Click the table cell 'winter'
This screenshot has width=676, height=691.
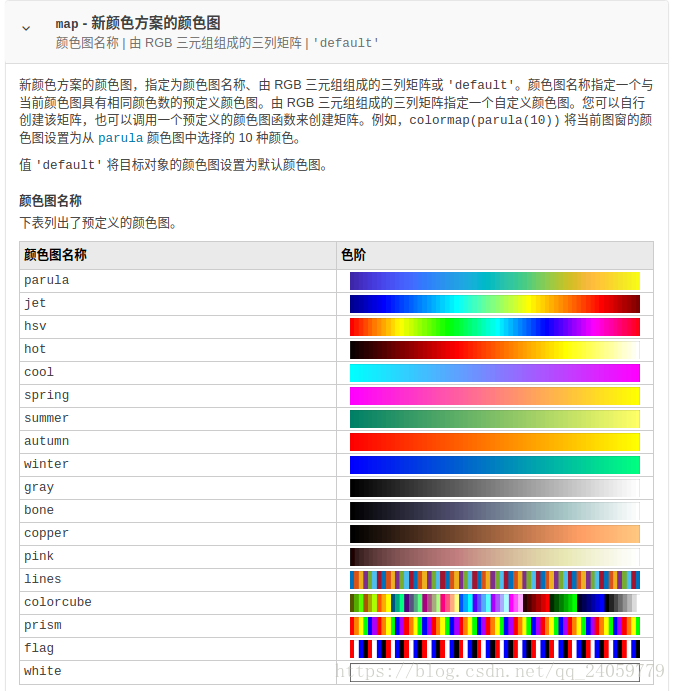coord(178,465)
